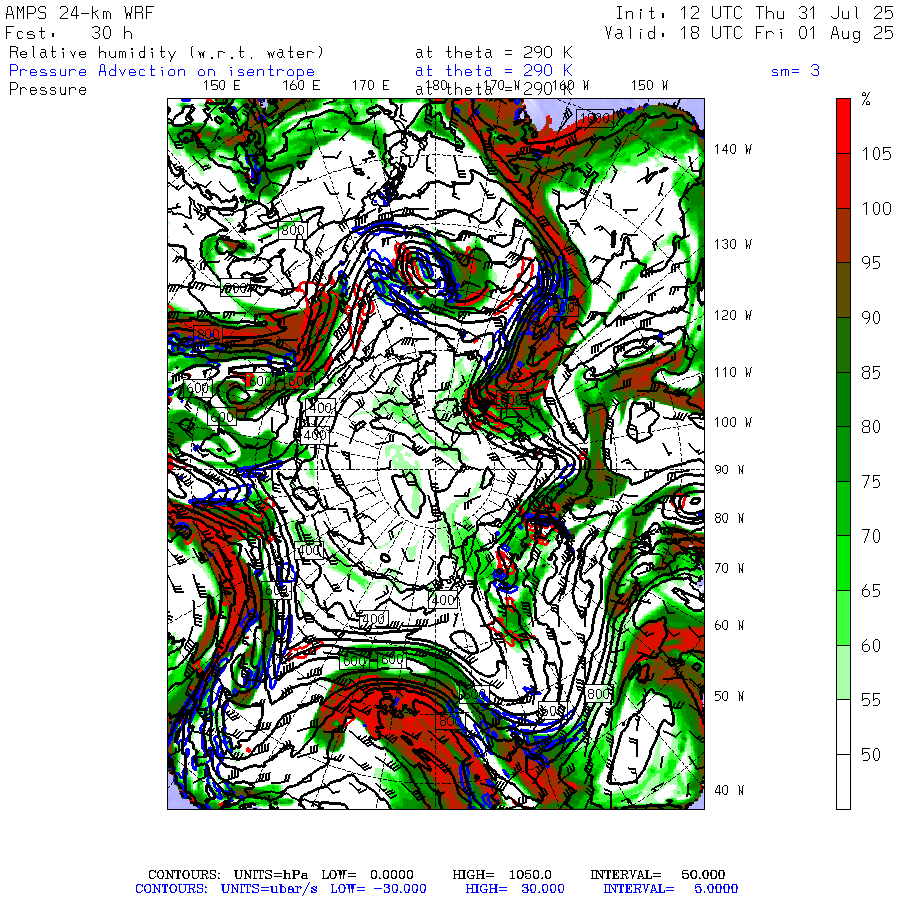900x900 pixels.
Task: Click the '85' color bar value
Action: point(871,373)
